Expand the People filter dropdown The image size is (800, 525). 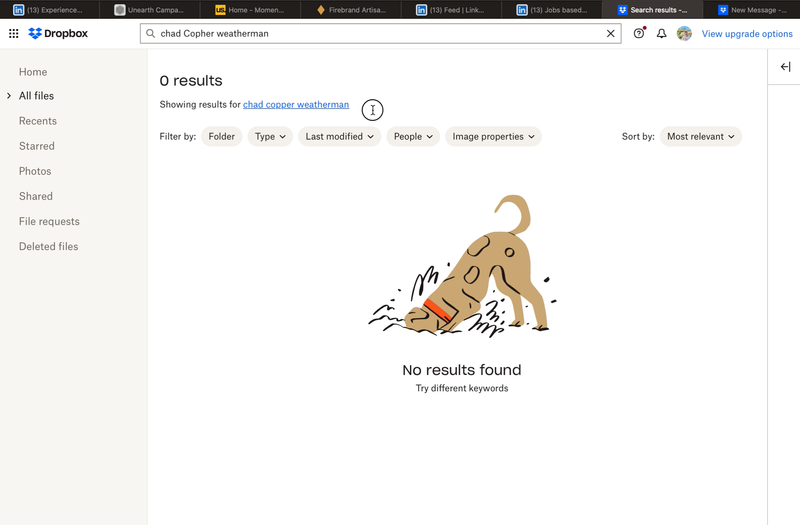pyautogui.click(x=413, y=136)
